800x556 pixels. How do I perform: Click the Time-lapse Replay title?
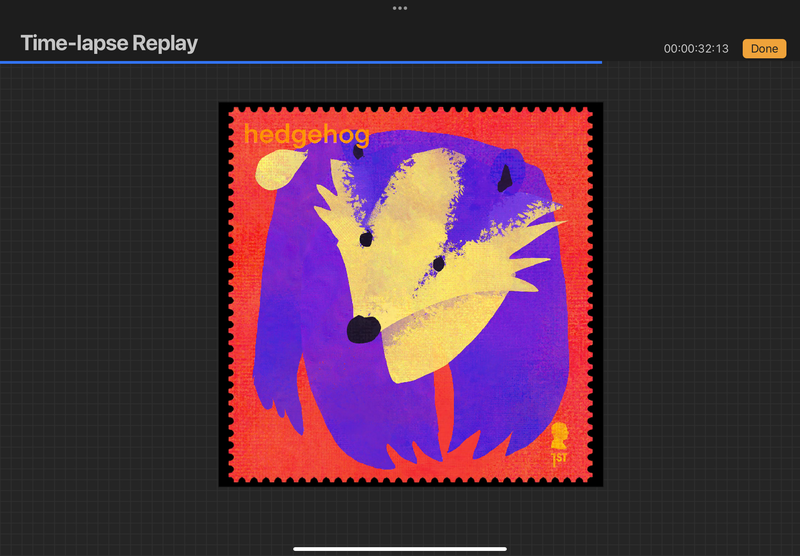tap(109, 43)
